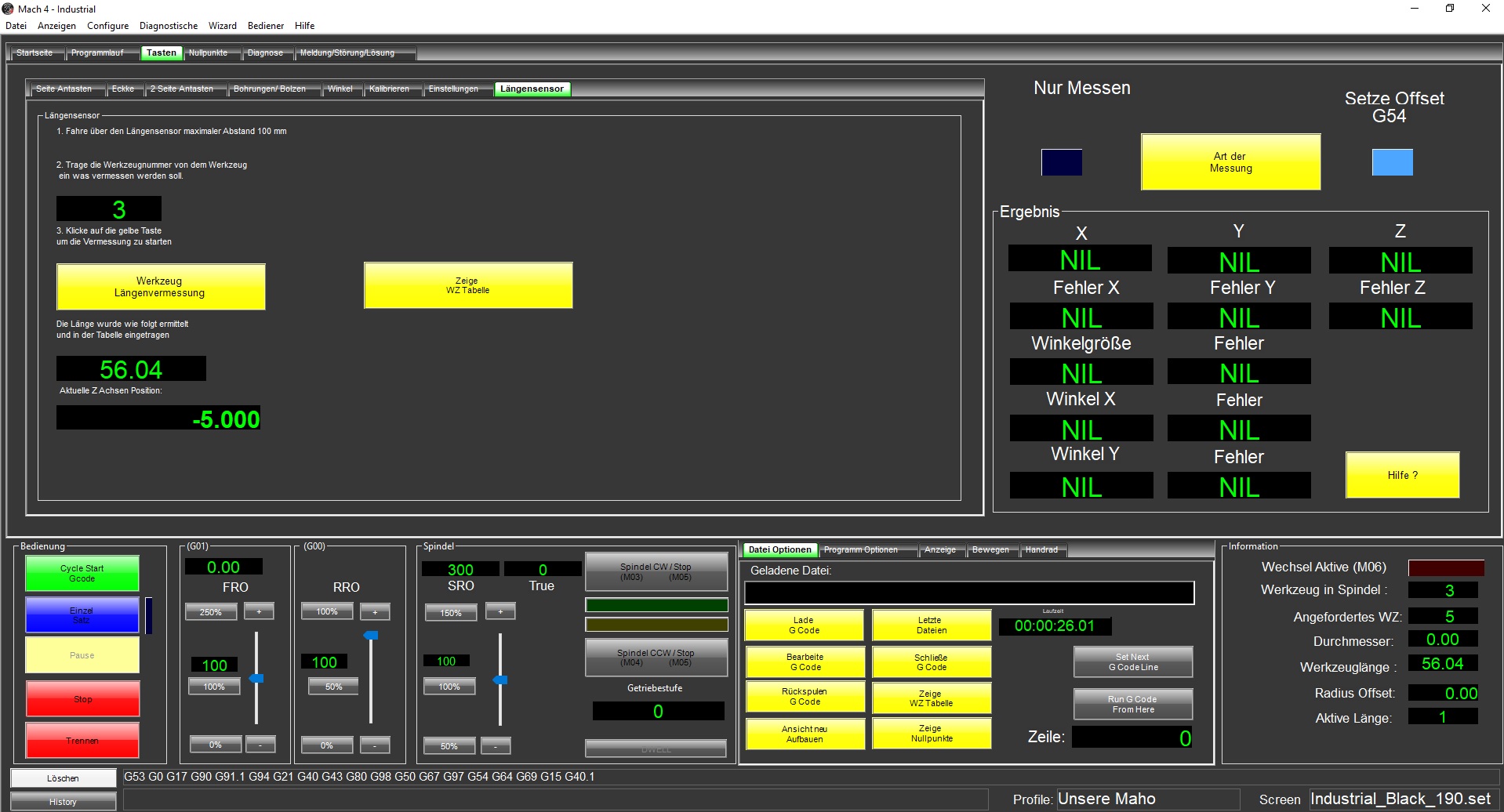Increase SRO with the plus button
Image resolution: width=1504 pixels, height=812 pixels.
[x=500, y=611]
